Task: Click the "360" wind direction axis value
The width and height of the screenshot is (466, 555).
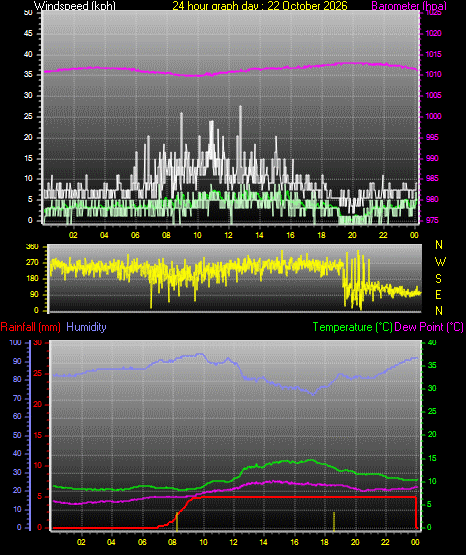Action: [32, 247]
